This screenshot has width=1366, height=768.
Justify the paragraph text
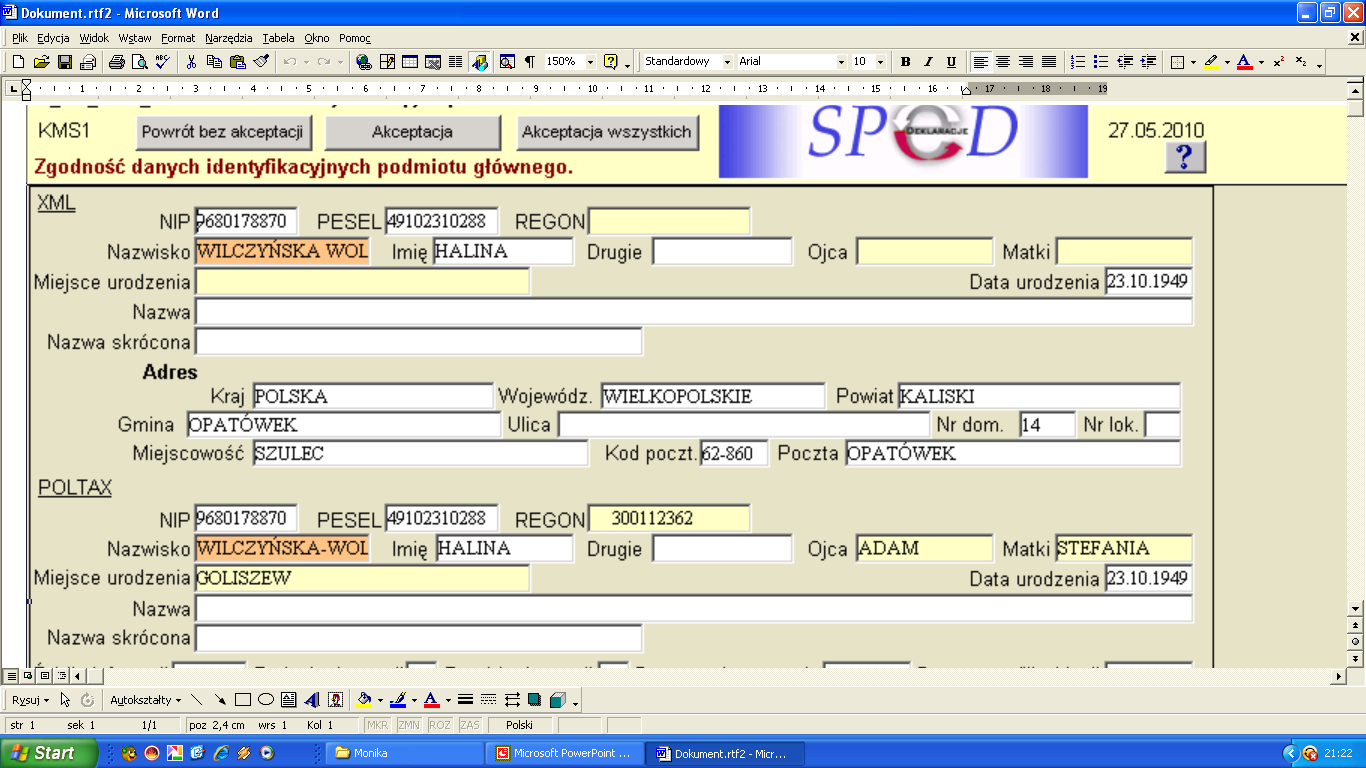point(1049,62)
